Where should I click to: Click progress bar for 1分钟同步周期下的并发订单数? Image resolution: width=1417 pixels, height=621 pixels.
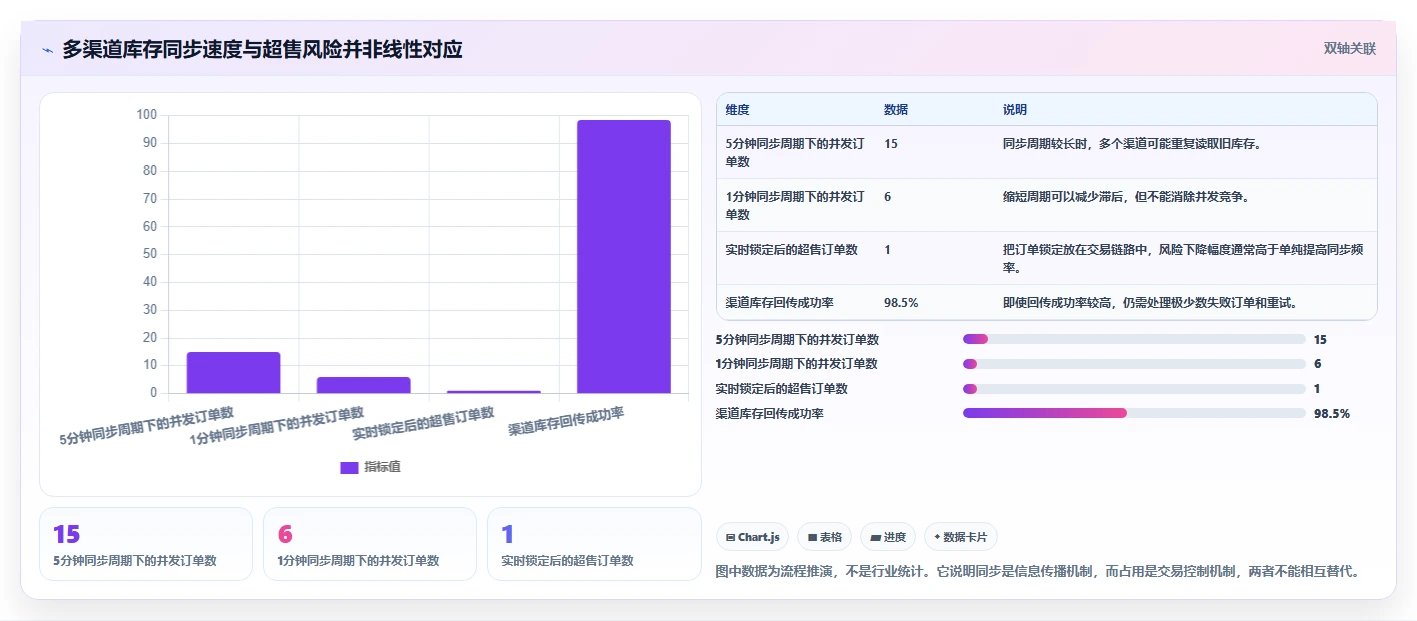click(x=1134, y=364)
